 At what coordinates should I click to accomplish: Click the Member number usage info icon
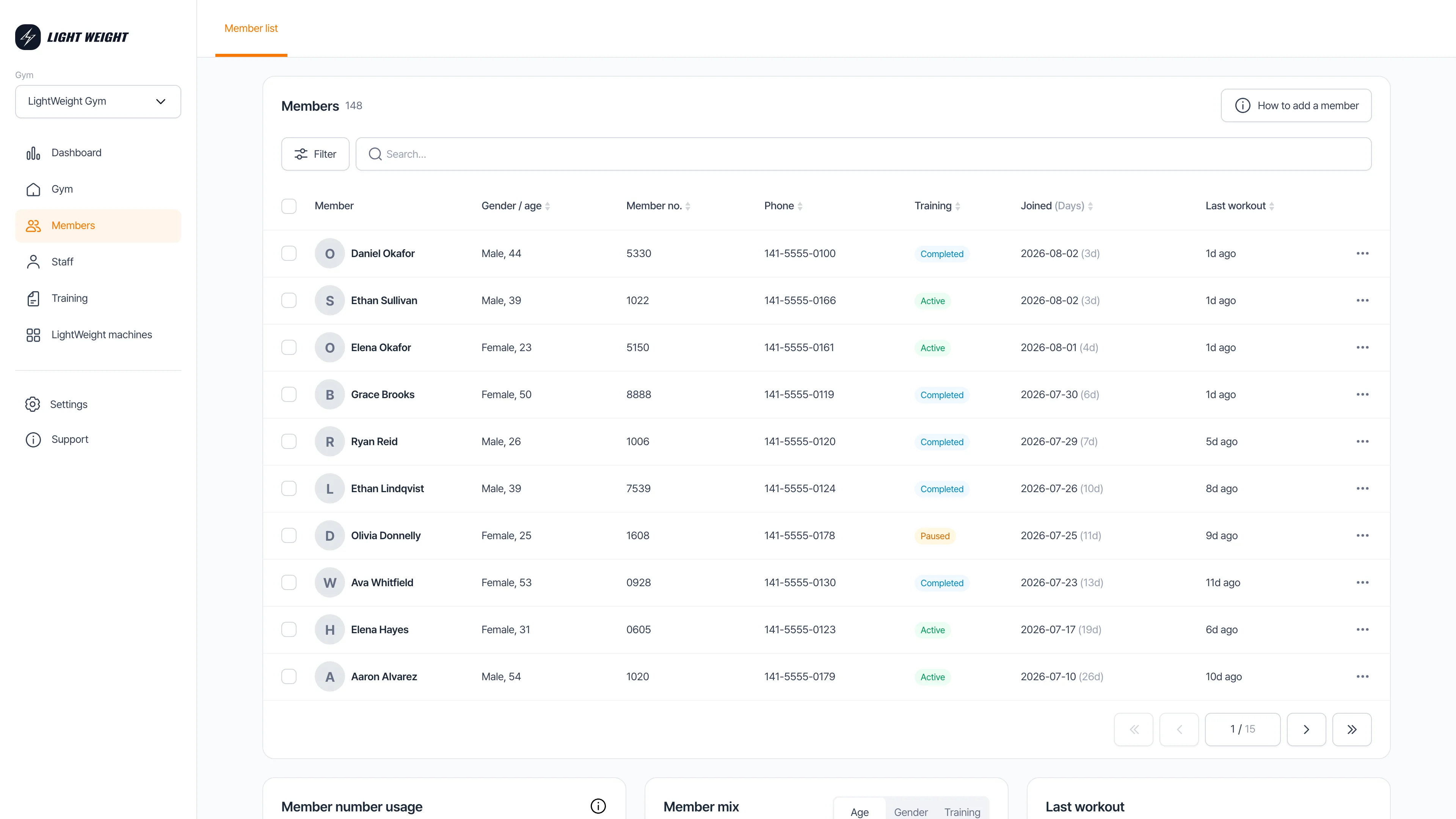click(x=598, y=806)
